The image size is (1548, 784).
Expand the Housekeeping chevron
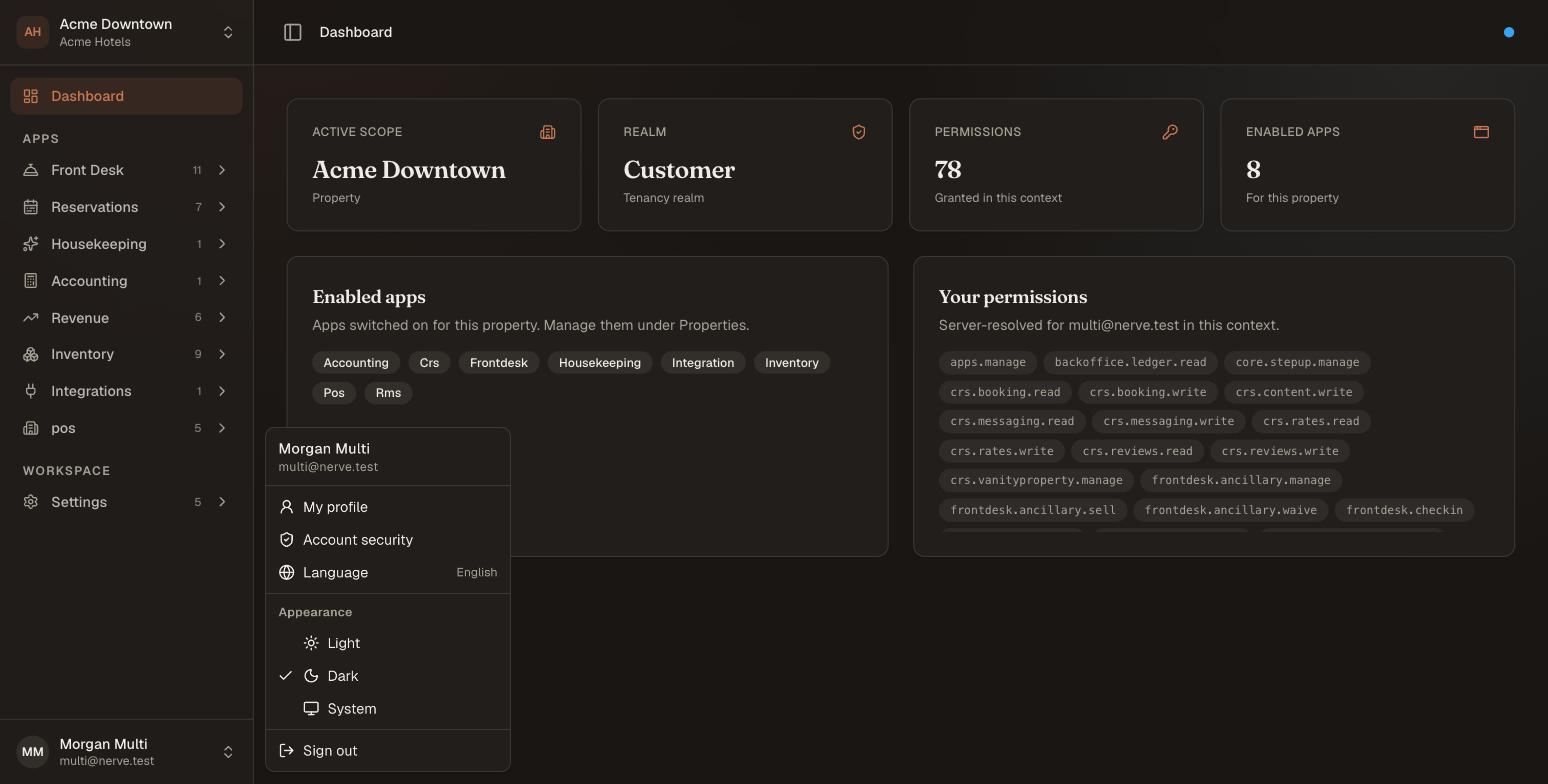coord(222,244)
